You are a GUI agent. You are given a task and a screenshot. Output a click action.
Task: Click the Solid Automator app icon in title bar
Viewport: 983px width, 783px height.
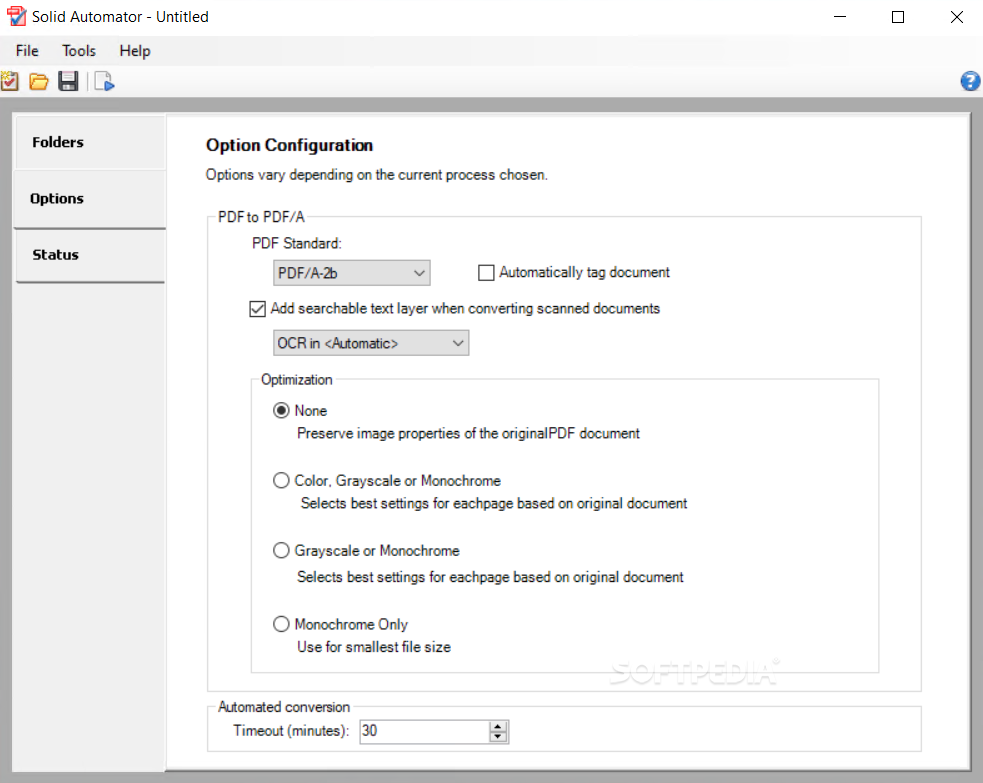tap(16, 16)
